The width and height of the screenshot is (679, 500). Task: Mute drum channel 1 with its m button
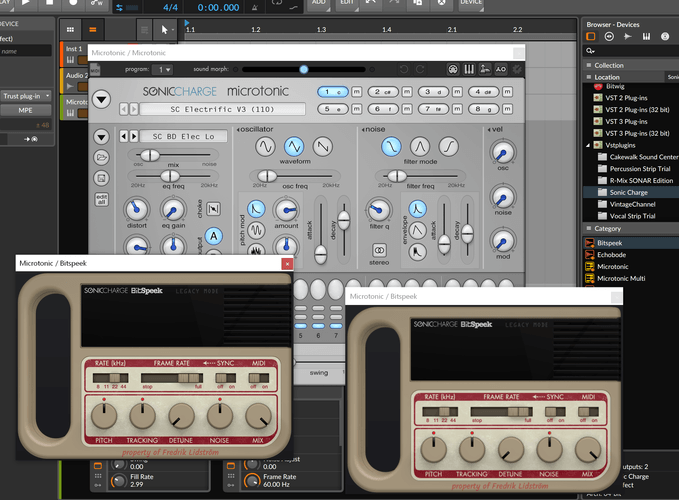point(356,92)
